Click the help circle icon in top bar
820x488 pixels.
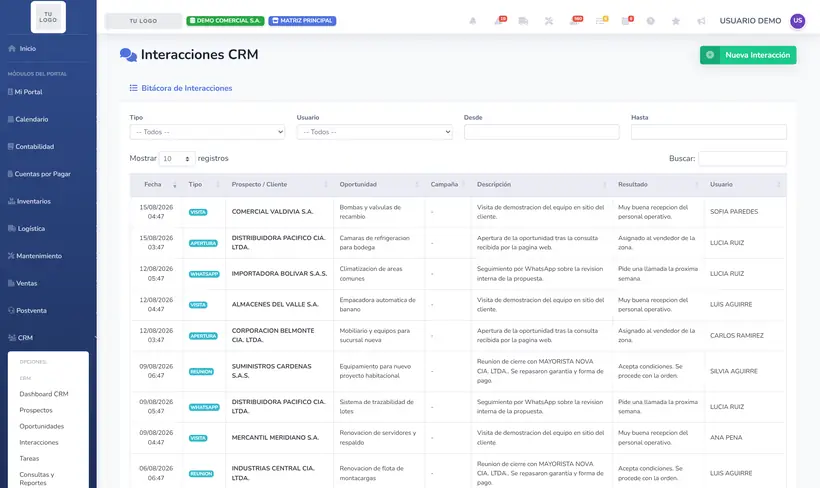651,21
